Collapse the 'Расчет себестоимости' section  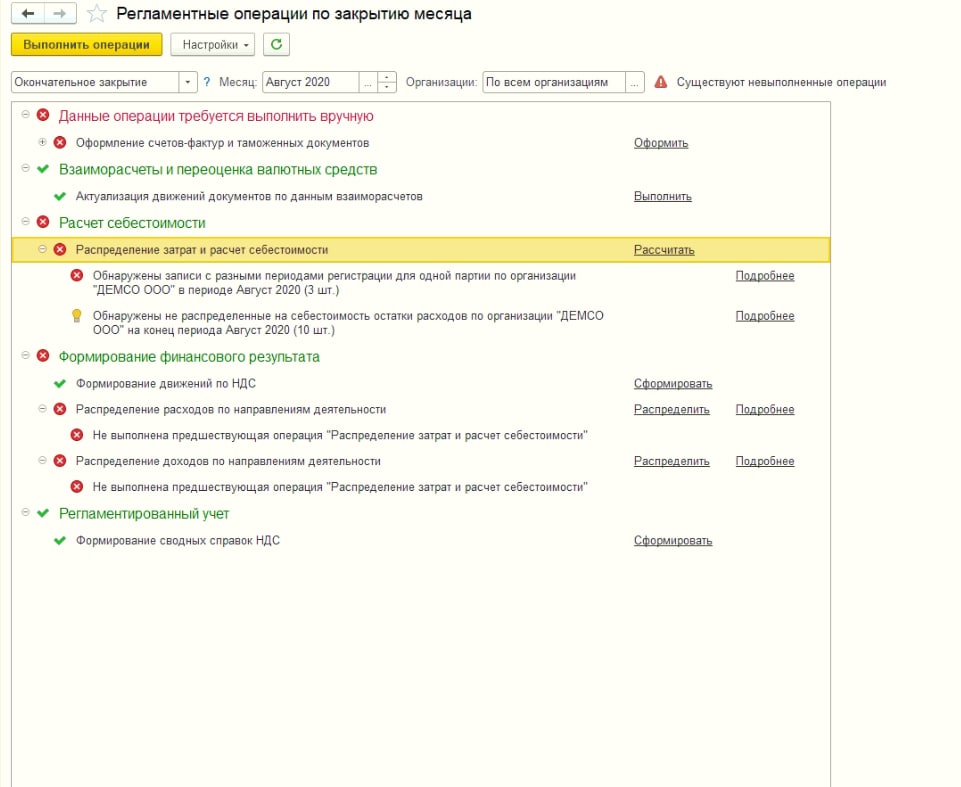[x=25, y=222]
